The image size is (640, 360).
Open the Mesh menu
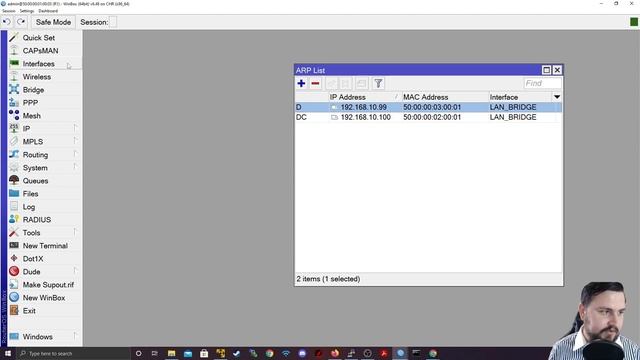pyautogui.click(x=31, y=116)
